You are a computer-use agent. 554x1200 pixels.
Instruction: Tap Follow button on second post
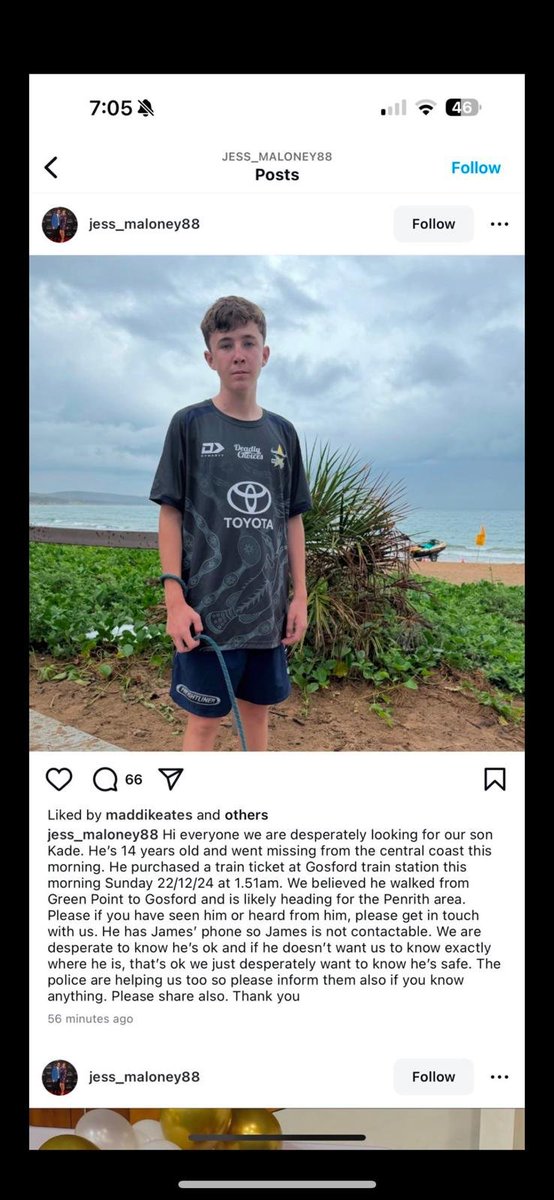point(434,1077)
